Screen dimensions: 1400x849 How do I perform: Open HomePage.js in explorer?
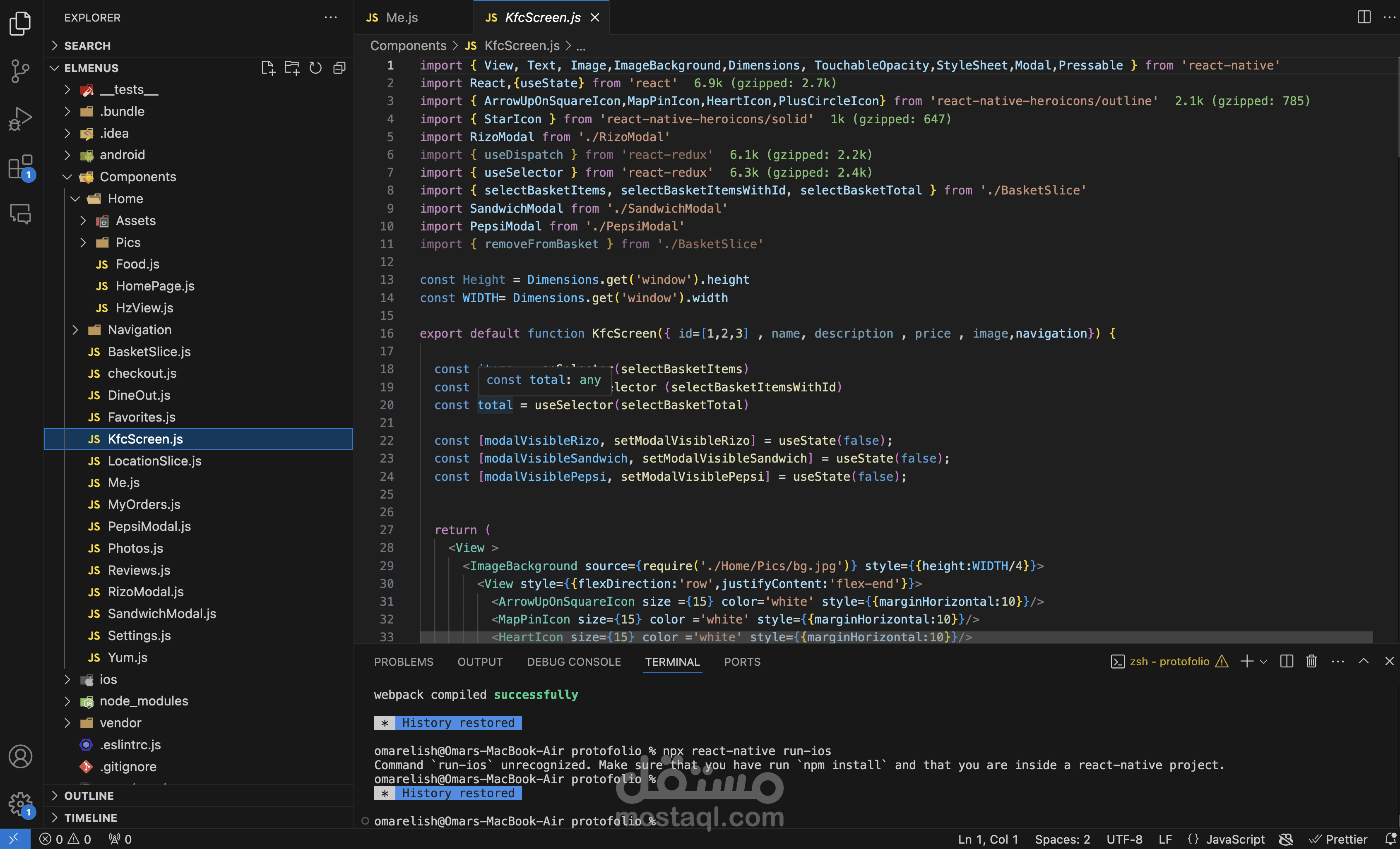coord(199,286)
